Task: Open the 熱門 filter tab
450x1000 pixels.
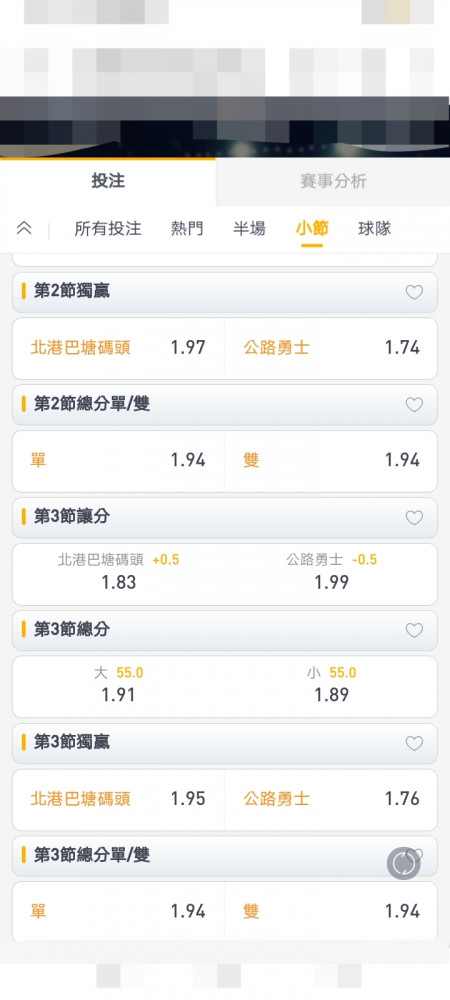Action: 187,228
